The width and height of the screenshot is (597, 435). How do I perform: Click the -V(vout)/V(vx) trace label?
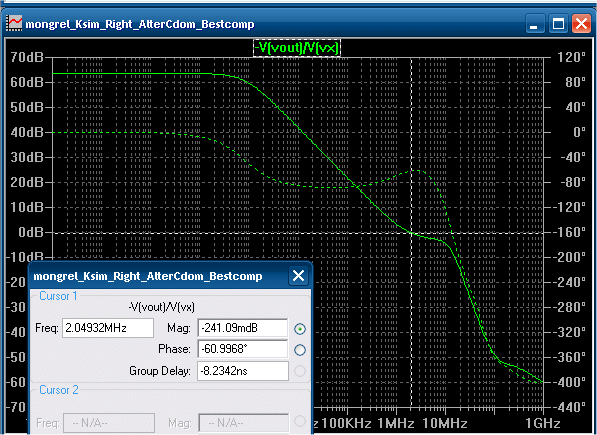tap(297, 48)
